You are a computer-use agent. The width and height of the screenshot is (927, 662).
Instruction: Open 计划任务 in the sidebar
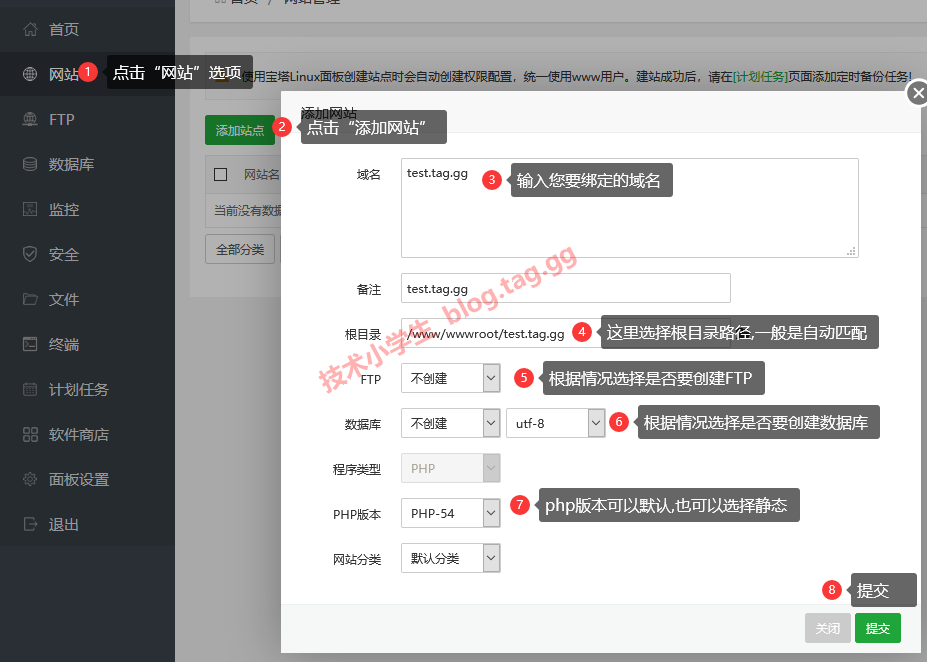pyautogui.click(x=78, y=389)
